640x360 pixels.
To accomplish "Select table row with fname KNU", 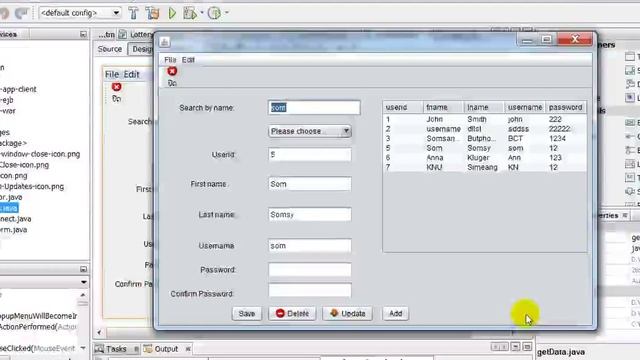I will click(485, 167).
